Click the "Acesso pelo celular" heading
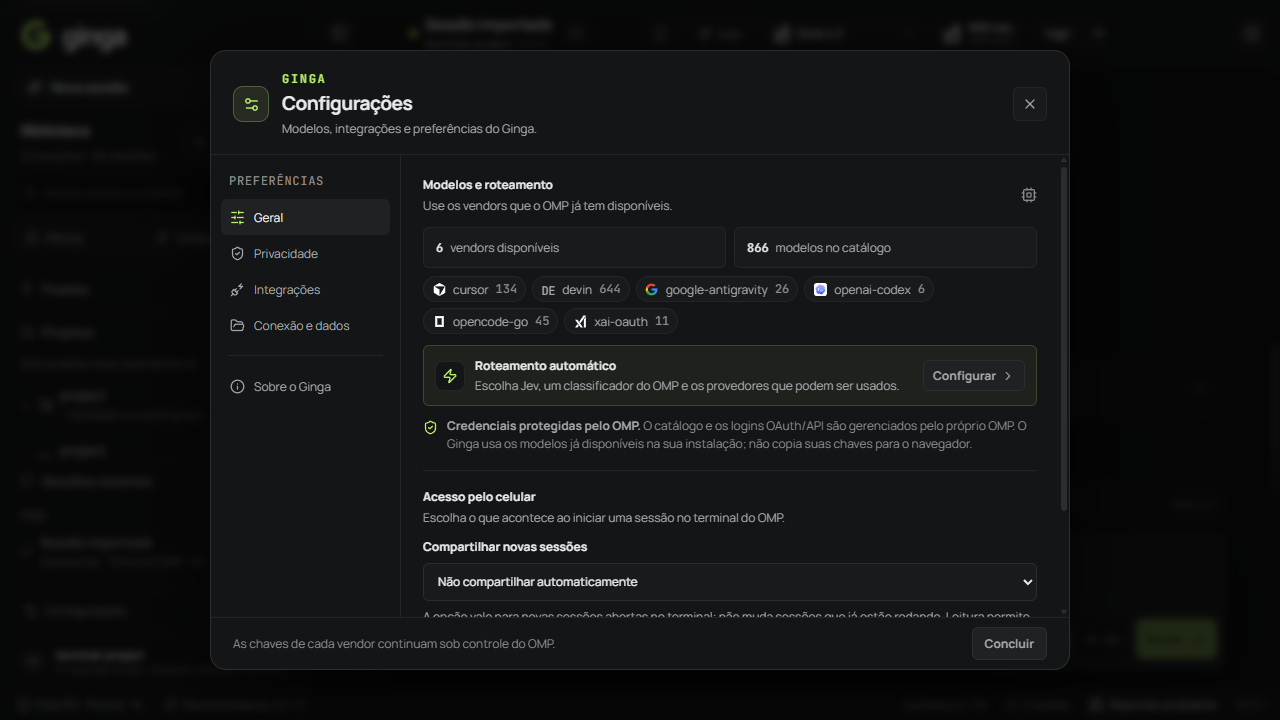This screenshot has width=1280, height=720. [x=479, y=497]
